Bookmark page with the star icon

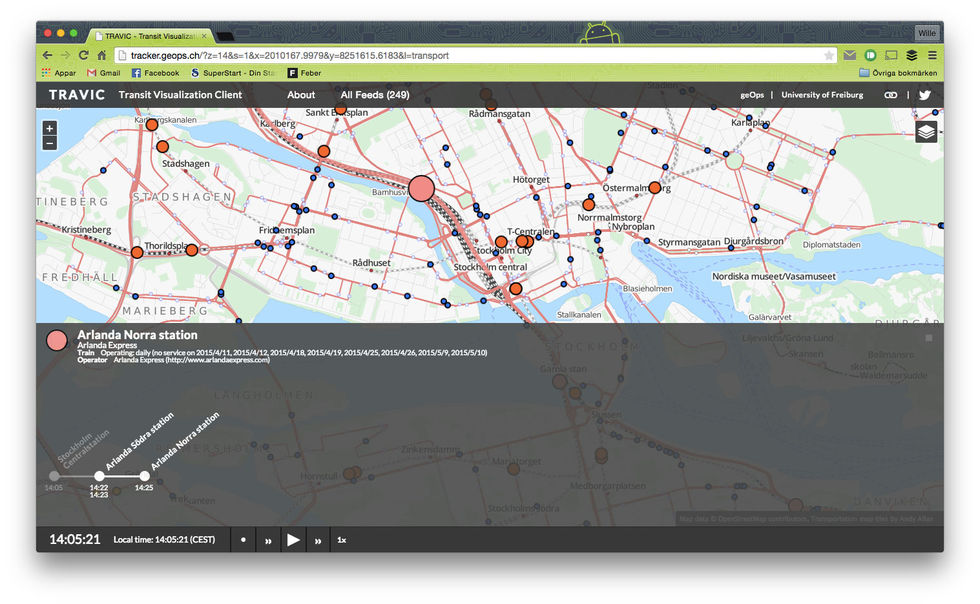pyautogui.click(x=829, y=55)
